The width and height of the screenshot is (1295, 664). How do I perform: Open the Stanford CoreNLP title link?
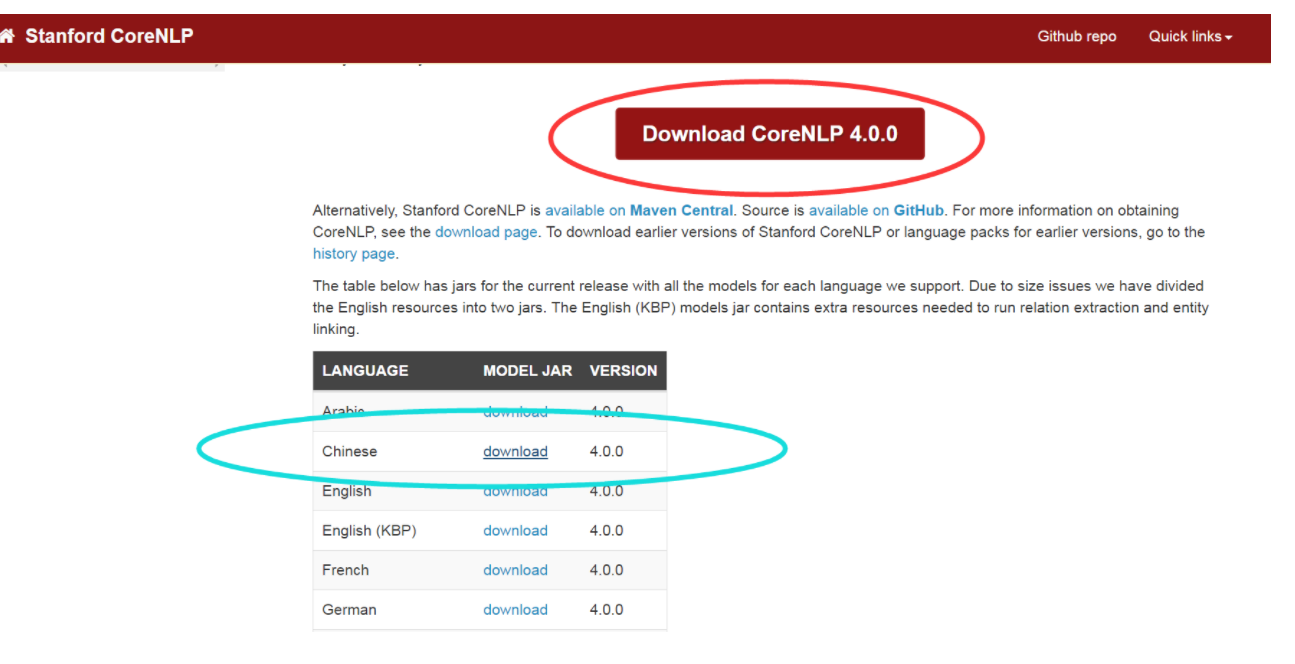pyautogui.click(x=109, y=36)
